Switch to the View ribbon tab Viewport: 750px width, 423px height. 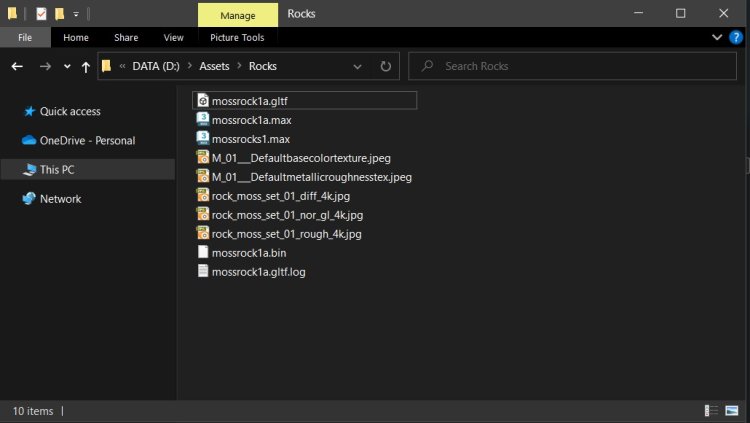tap(173, 37)
